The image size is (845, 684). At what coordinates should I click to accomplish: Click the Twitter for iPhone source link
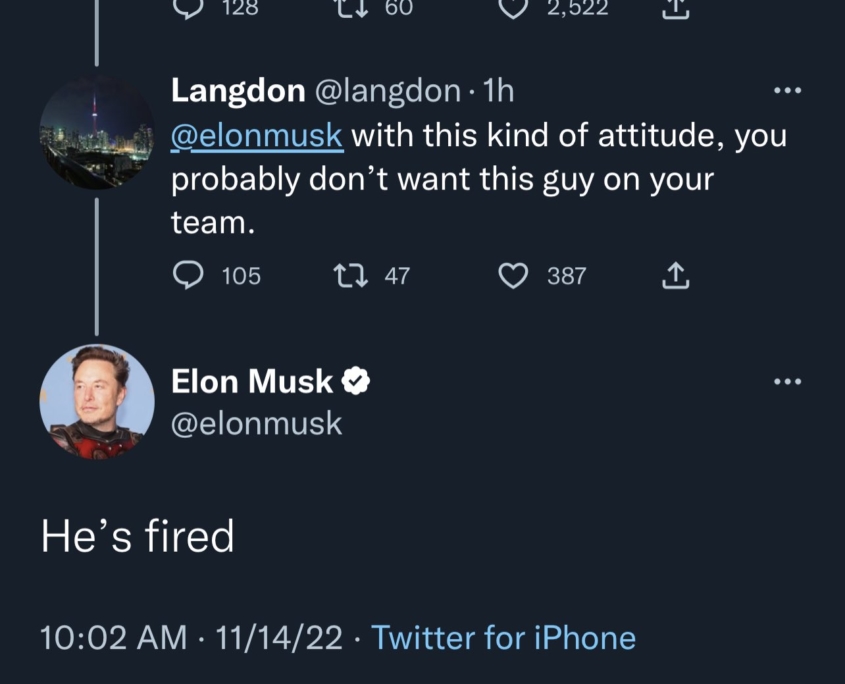(503, 637)
